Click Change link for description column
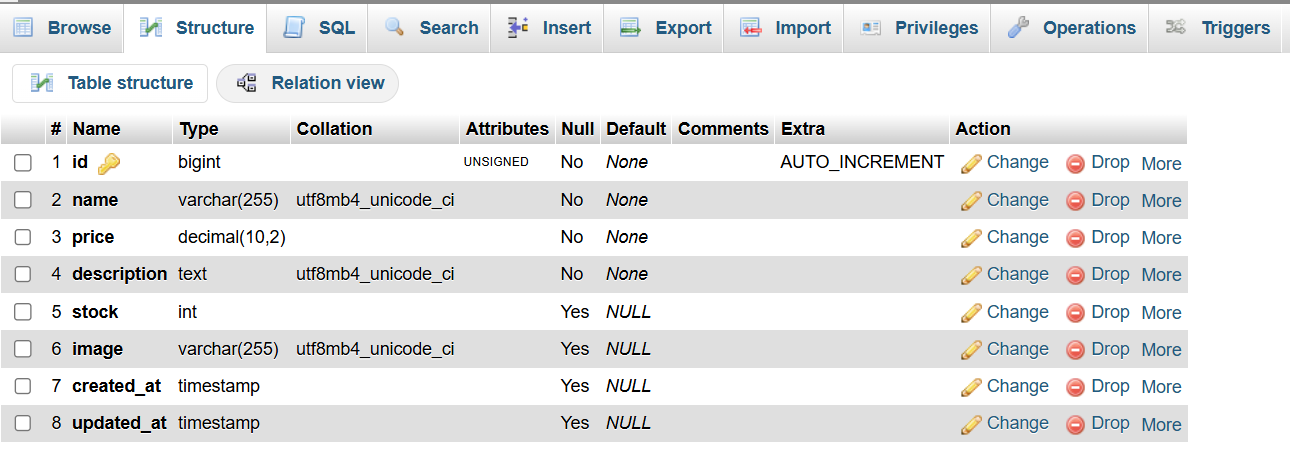1290x454 pixels. coord(1017,274)
